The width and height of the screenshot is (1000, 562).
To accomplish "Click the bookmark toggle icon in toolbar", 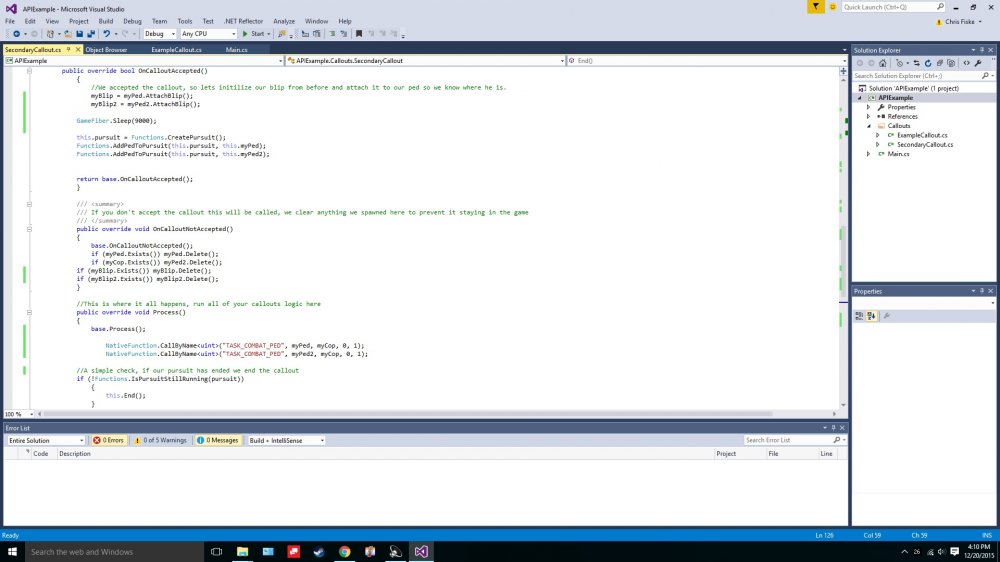I will [x=334, y=33].
